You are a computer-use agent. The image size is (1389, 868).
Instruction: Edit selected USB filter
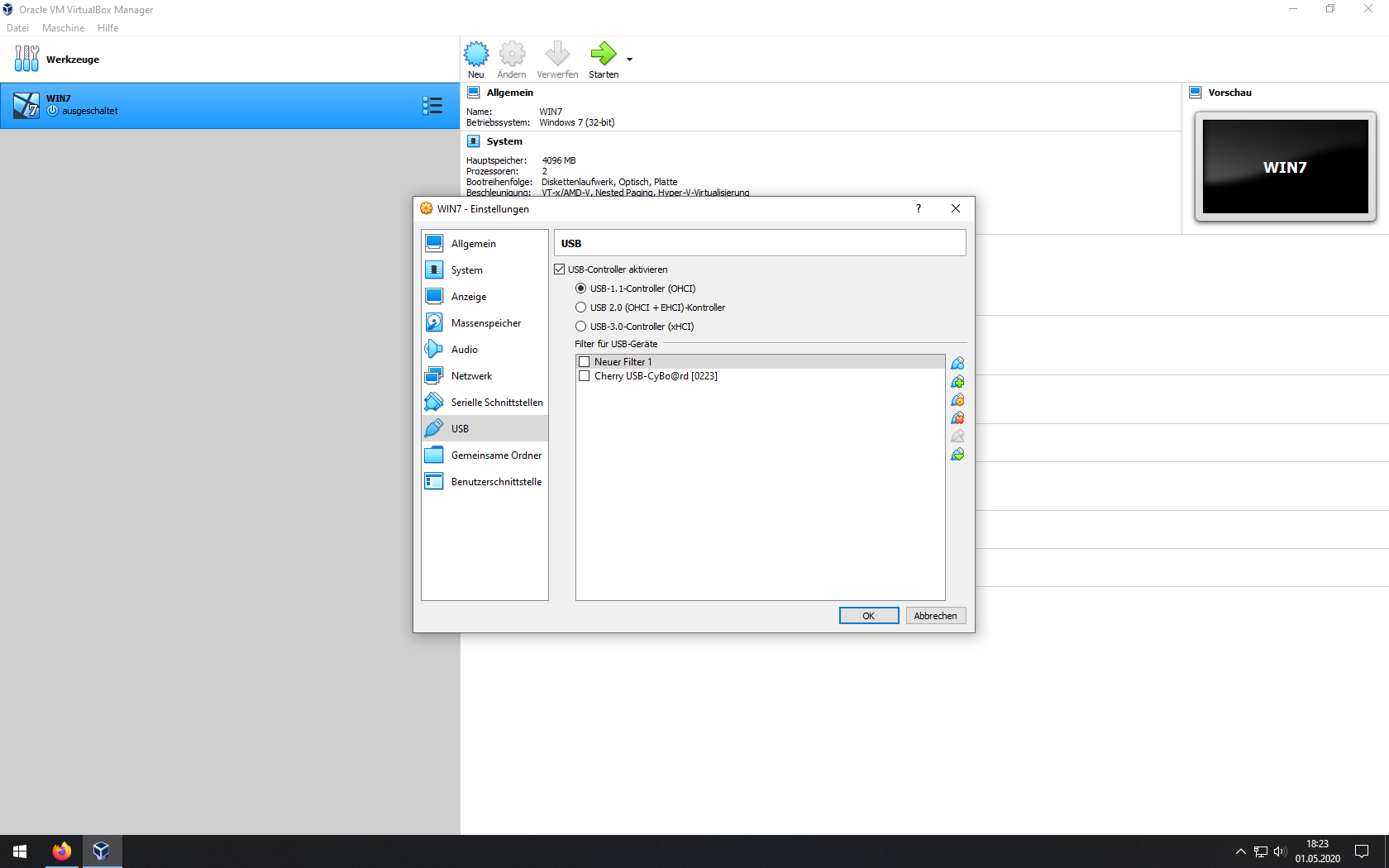(957, 400)
